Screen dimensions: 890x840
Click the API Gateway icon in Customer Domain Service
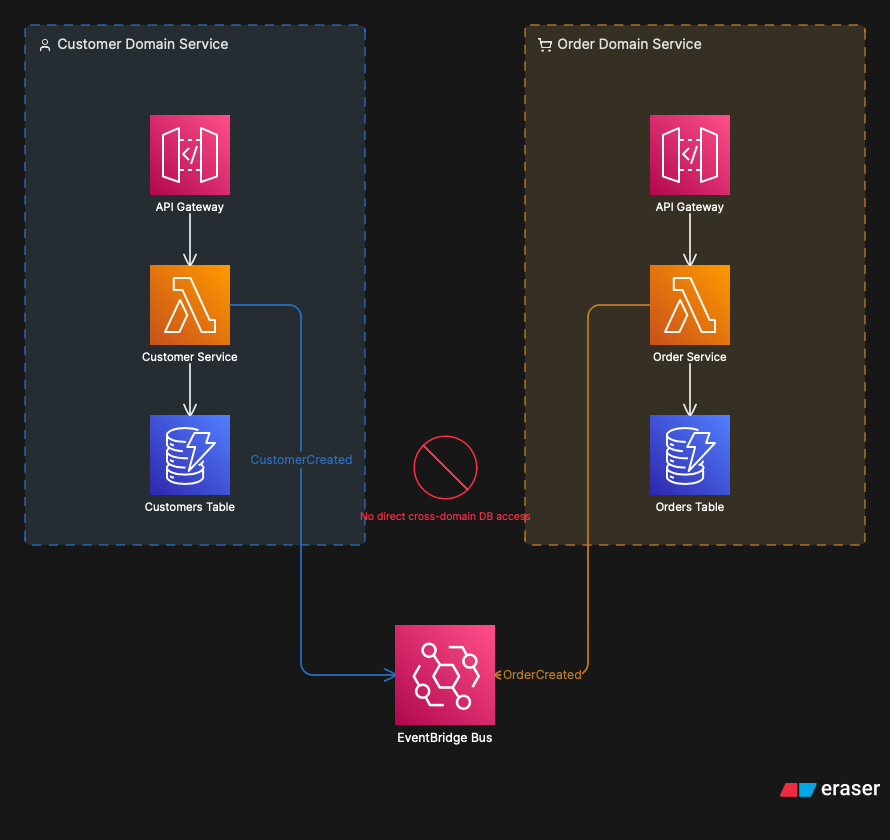coord(190,155)
